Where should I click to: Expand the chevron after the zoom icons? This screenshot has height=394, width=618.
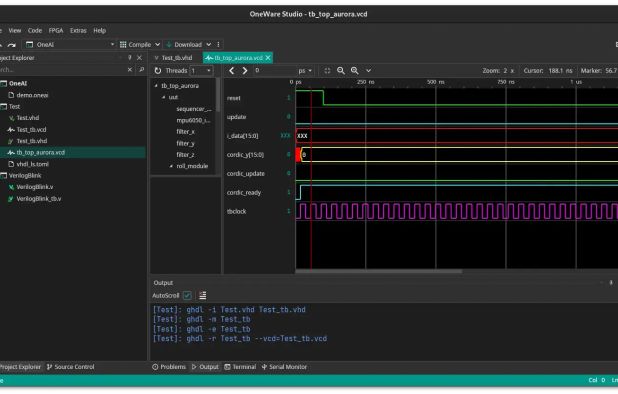click(368, 71)
